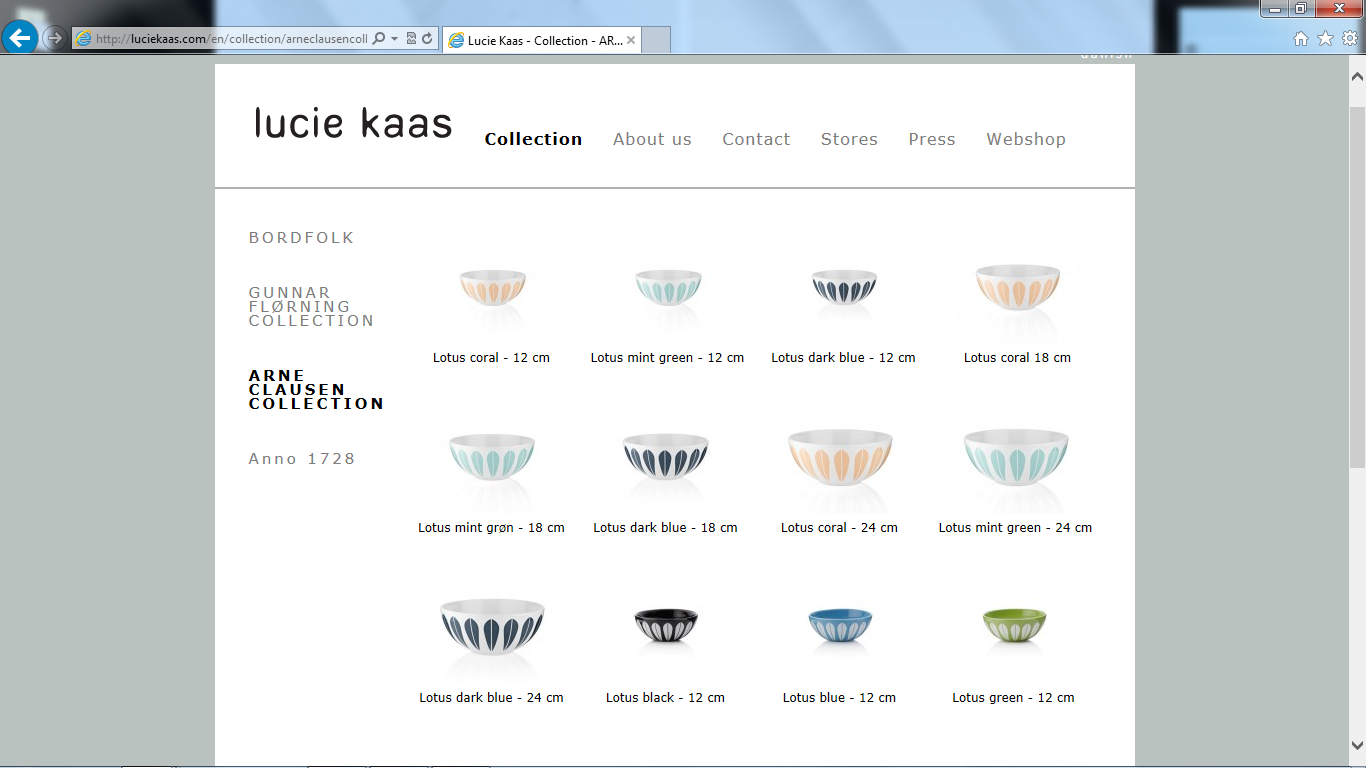Click the coral 12 cm Lotus bowl image
Image resolution: width=1366 pixels, height=768 pixels.
tap(492, 288)
